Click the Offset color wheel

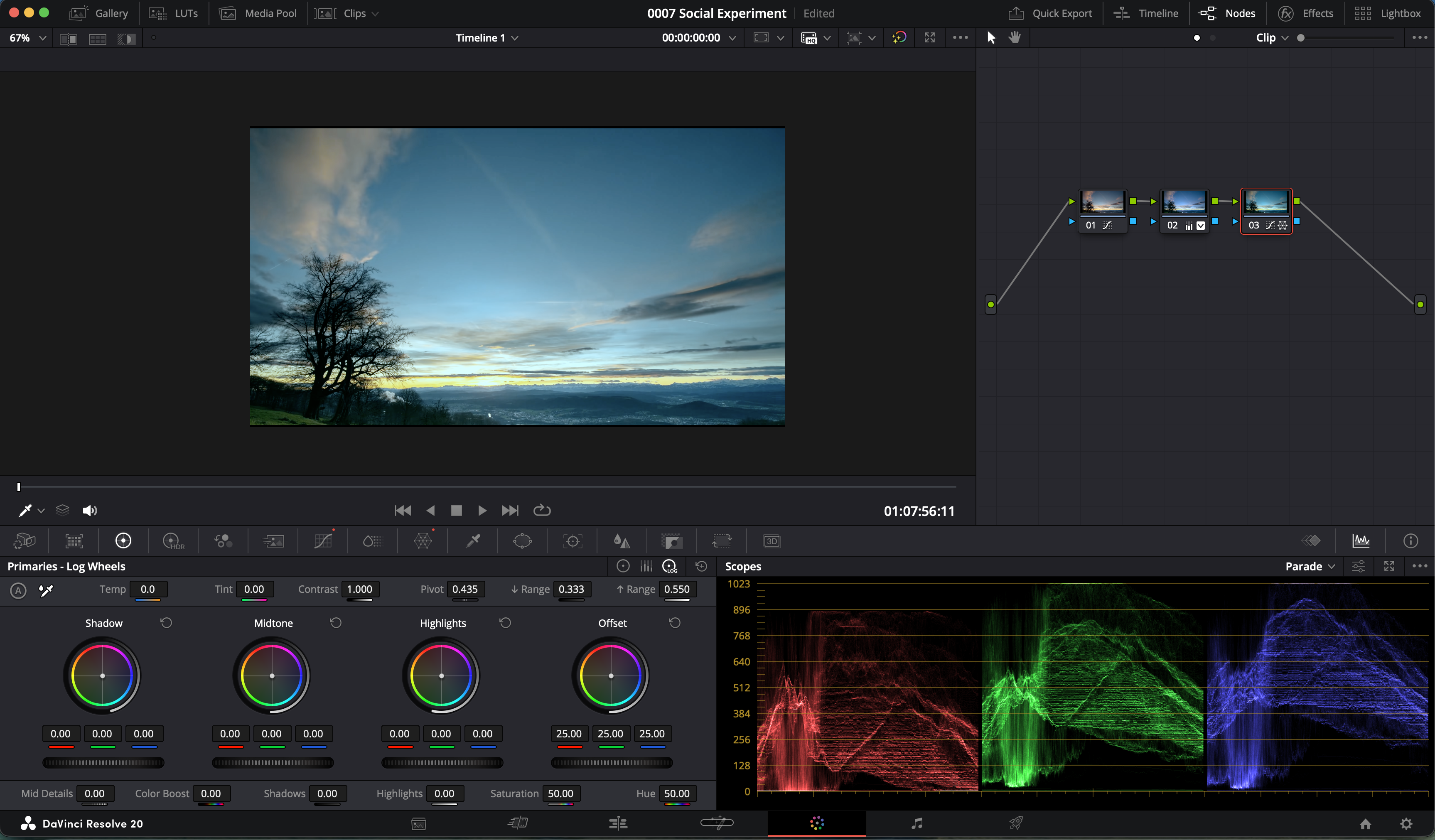(611, 676)
